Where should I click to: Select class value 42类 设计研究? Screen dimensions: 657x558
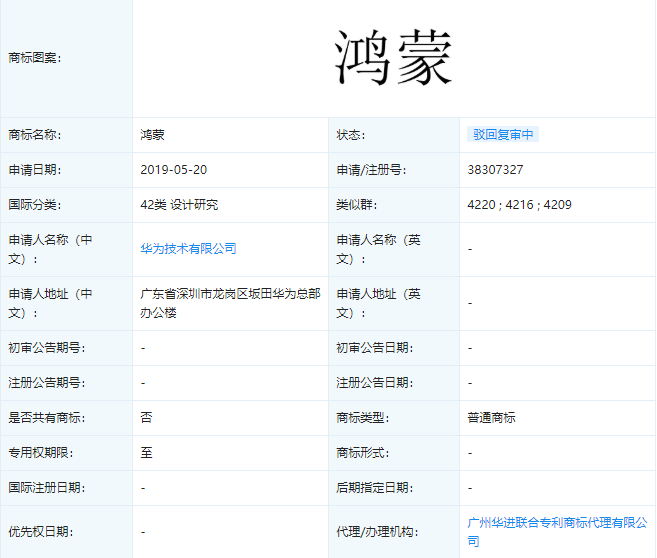point(179,204)
